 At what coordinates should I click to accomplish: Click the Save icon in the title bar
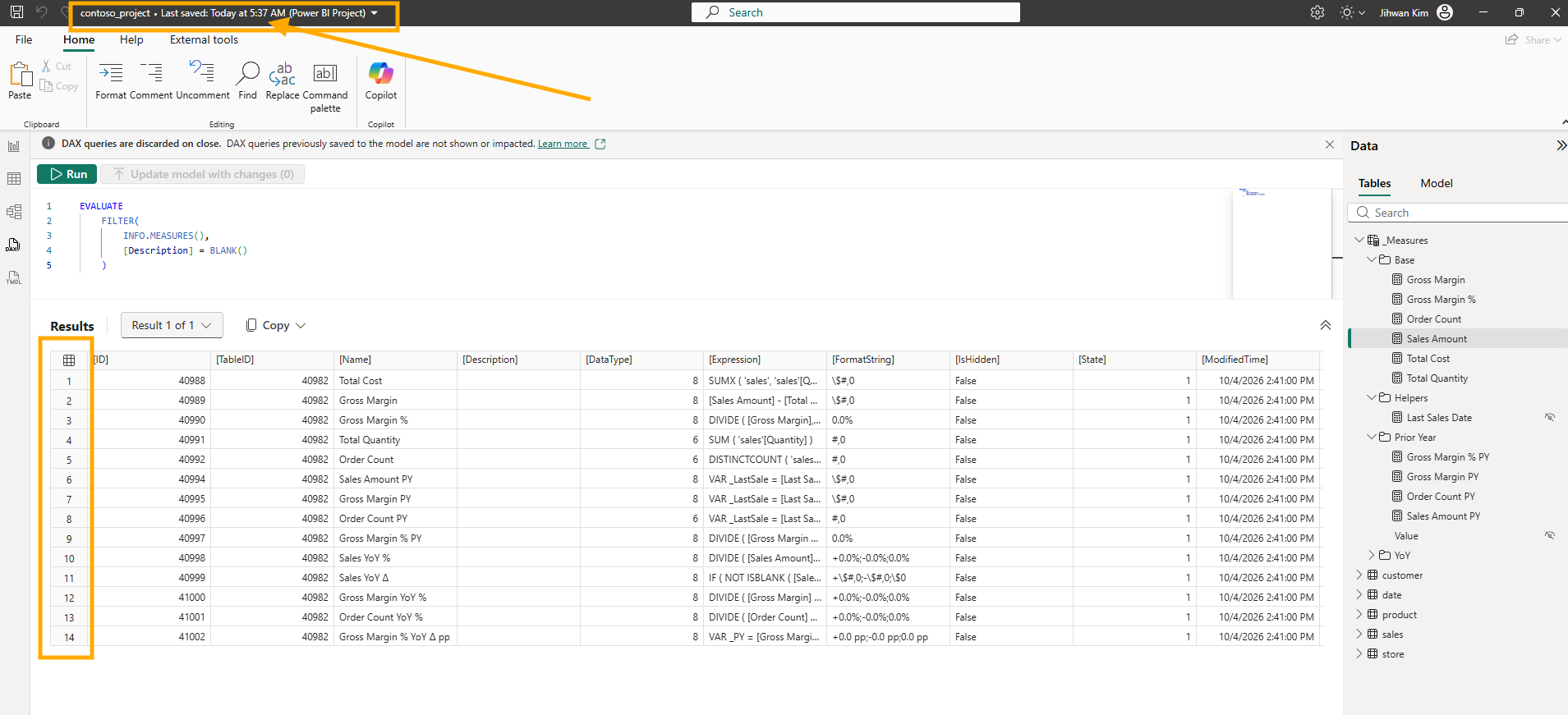point(16,12)
